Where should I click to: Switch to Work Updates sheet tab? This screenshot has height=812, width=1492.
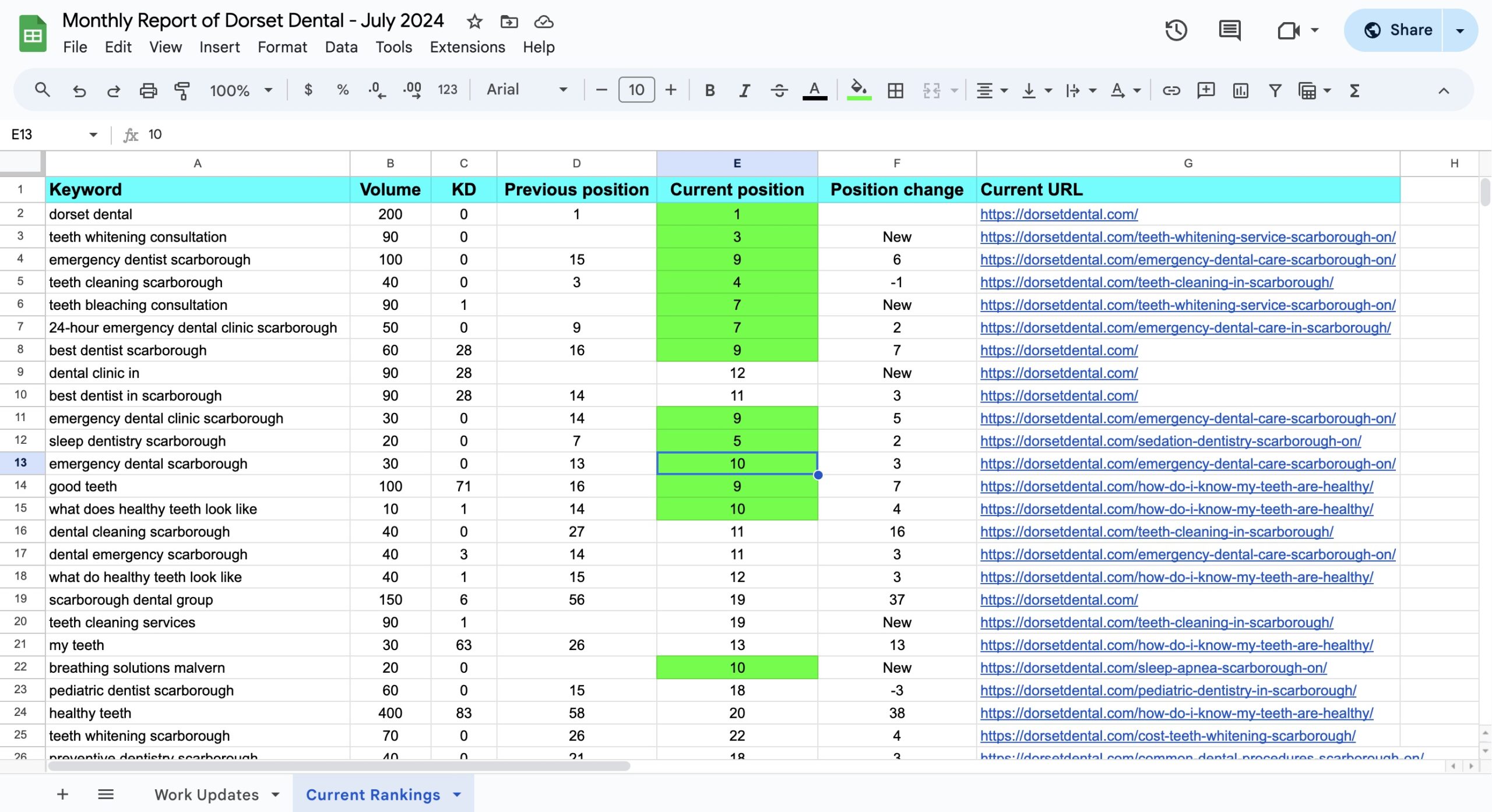(x=206, y=795)
